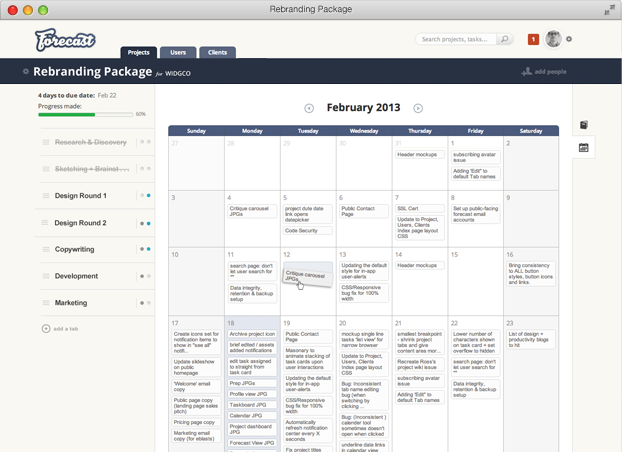The image size is (622, 452).
Task: Click the Forecast logo
Action: click(65, 40)
